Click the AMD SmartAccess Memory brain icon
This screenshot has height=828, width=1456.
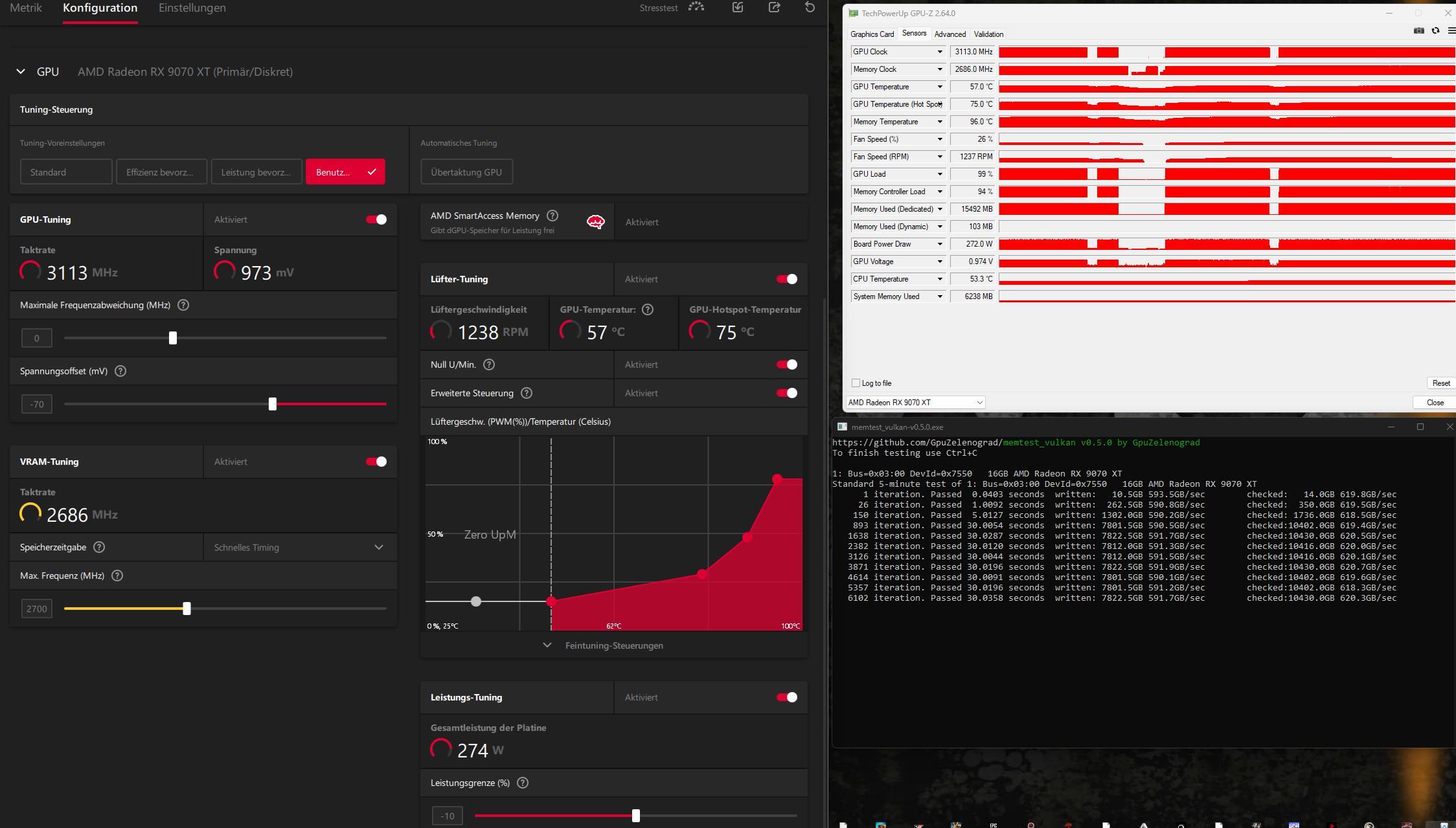(595, 222)
